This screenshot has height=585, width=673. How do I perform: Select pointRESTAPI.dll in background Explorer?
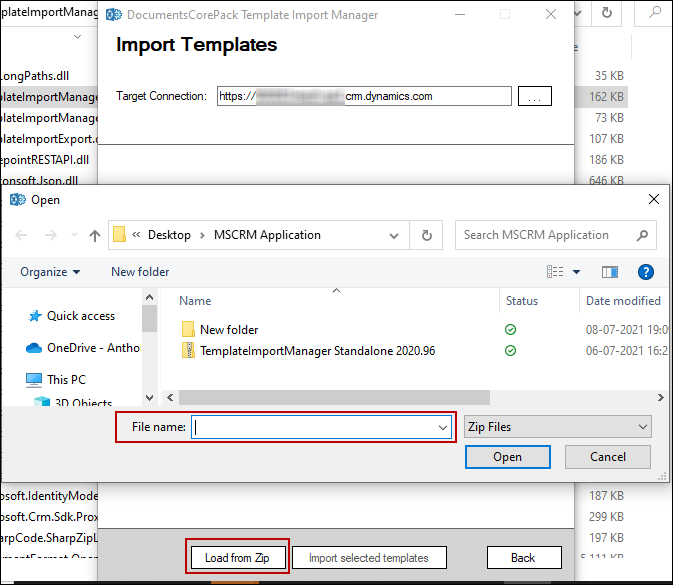pos(44,160)
